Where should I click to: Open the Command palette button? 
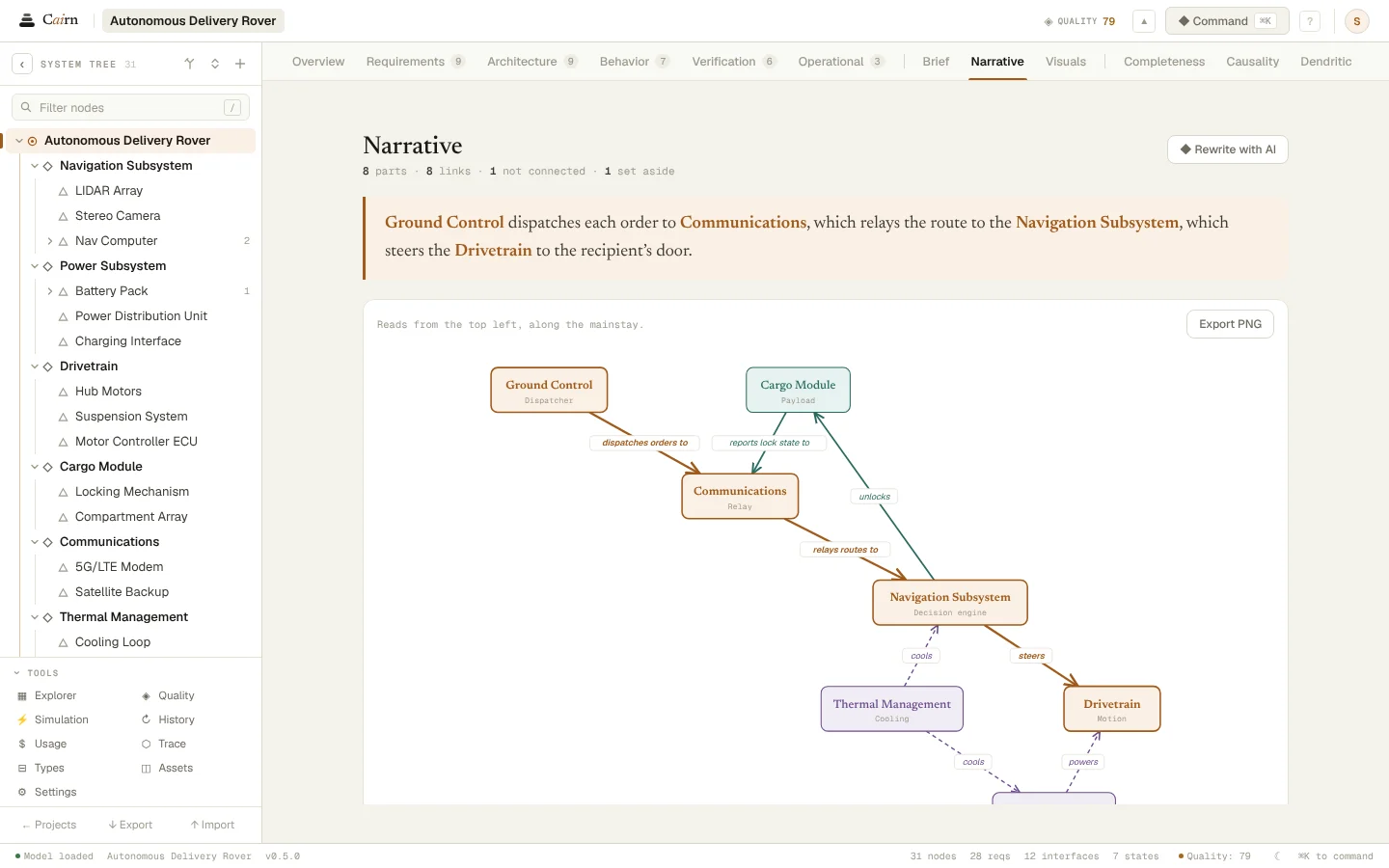coord(1227,21)
